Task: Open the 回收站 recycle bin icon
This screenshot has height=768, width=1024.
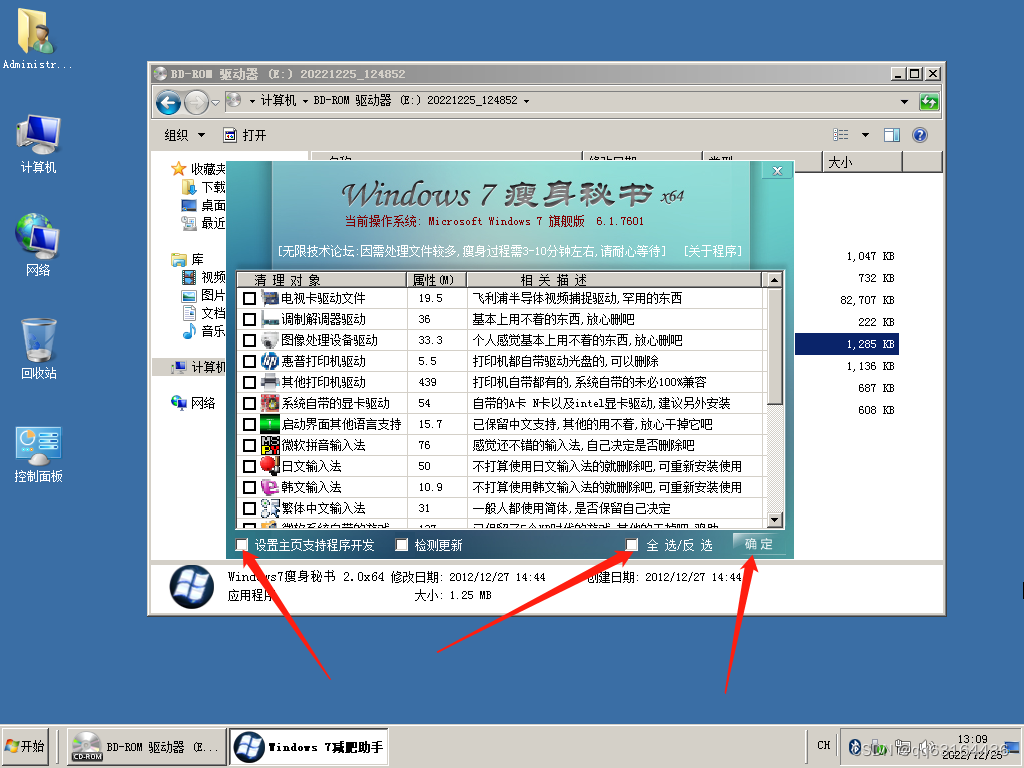Action: click(x=39, y=349)
